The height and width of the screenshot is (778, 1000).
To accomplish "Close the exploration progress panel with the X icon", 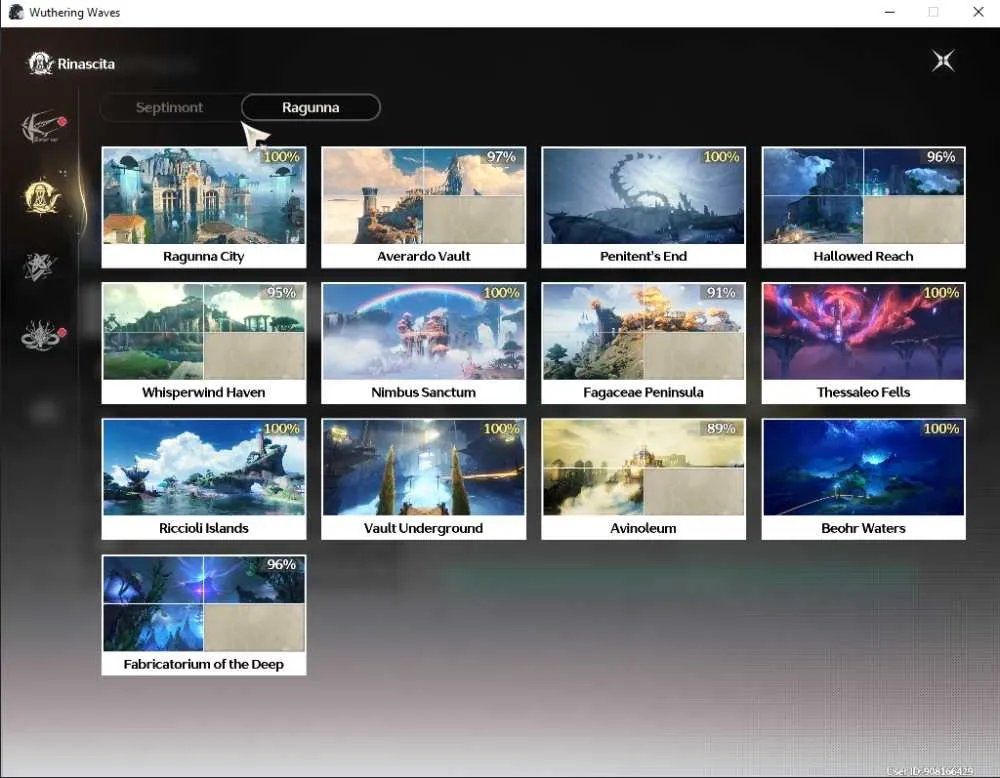I will click(x=943, y=61).
